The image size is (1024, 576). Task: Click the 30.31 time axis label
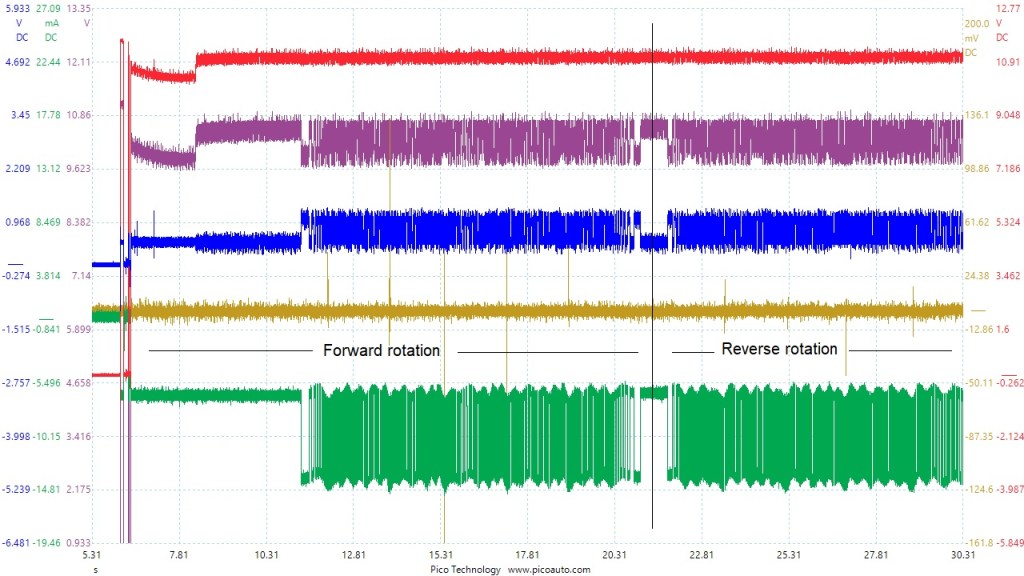pos(963,555)
